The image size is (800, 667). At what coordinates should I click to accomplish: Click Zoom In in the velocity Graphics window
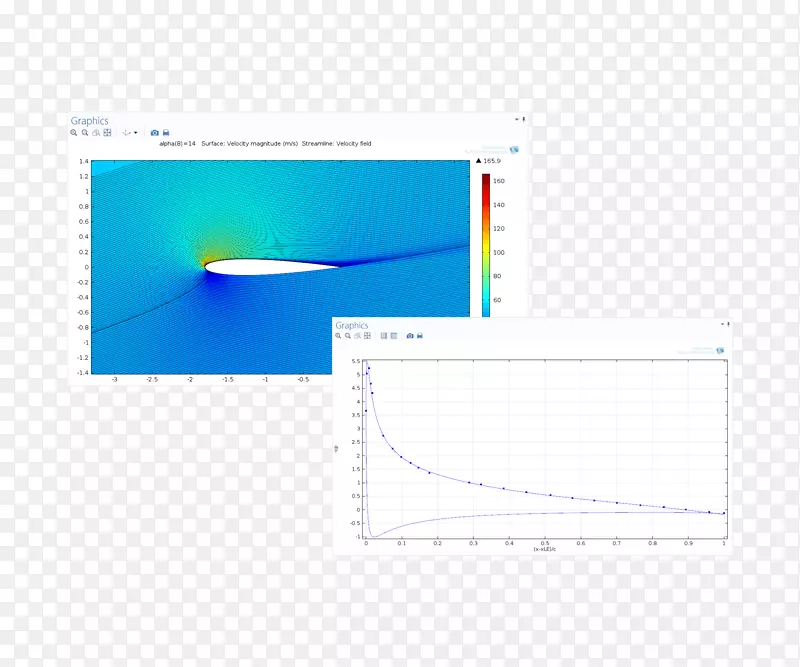(x=73, y=133)
